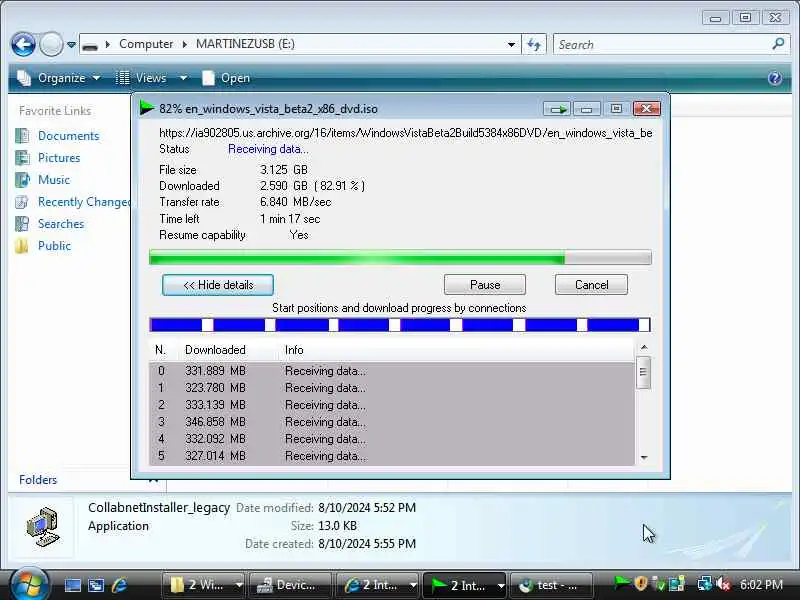Select connection row 1 with 323.780 MB
This screenshot has width=800, height=600.
click(x=391, y=388)
